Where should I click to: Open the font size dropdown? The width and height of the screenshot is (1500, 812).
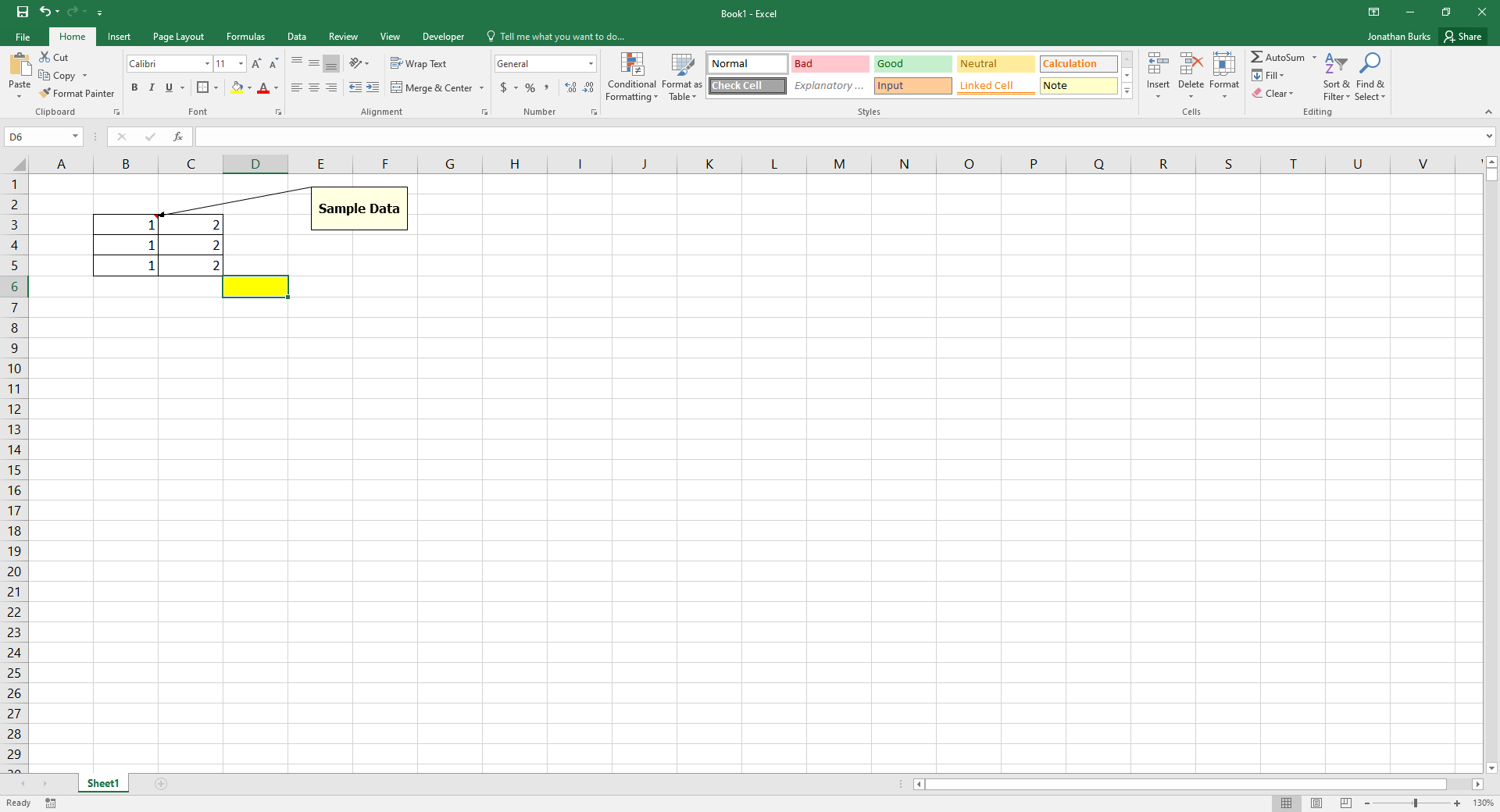(241, 64)
